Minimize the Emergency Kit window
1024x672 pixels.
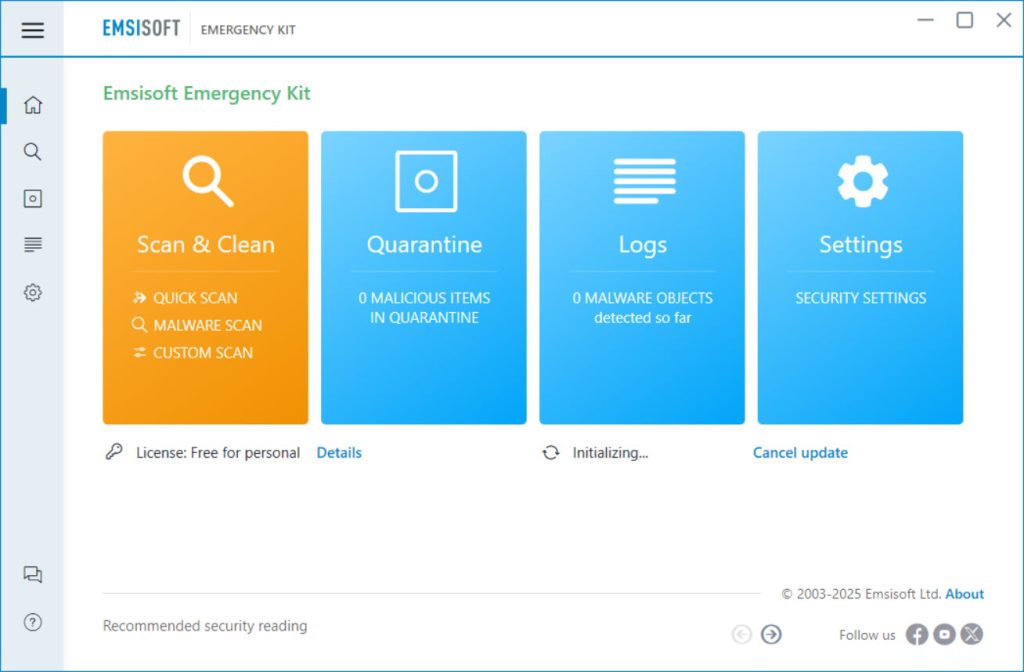[x=925, y=20]
